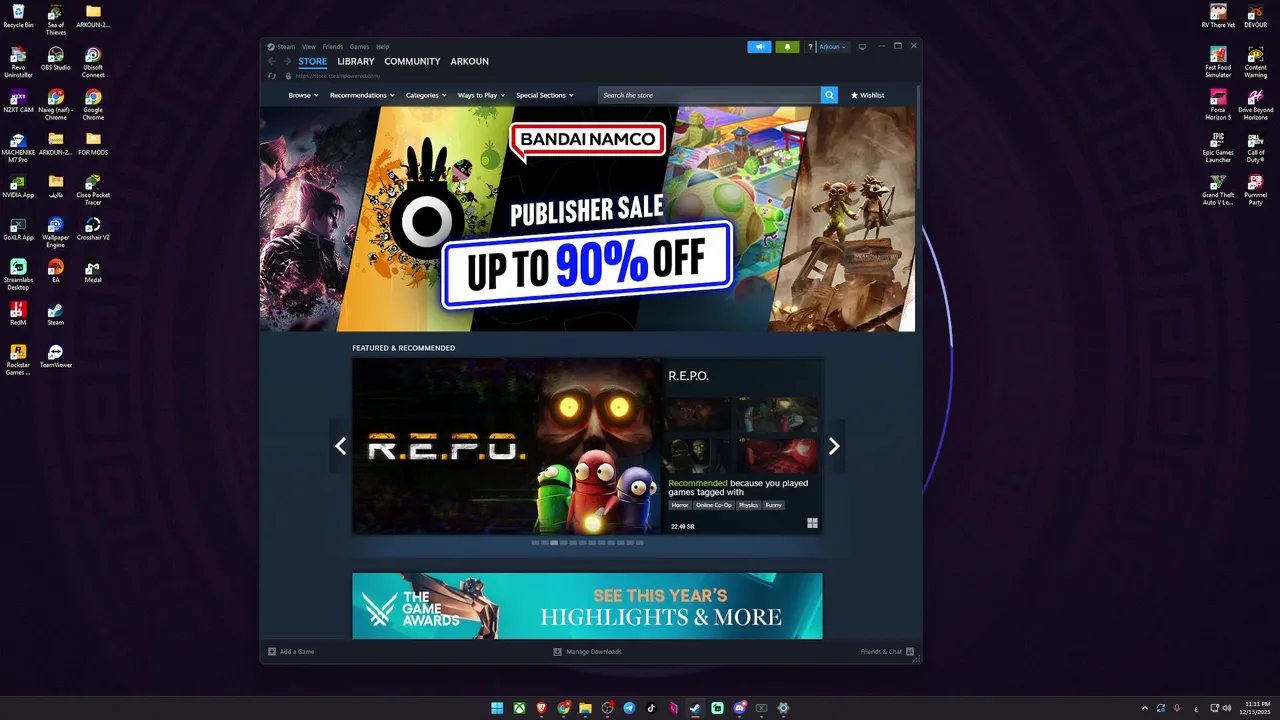Image resolution: width=1280 pixels, height=720 pixels.
Task: Open the View menu
Action: pyautogui.click(x=309, y=47)
